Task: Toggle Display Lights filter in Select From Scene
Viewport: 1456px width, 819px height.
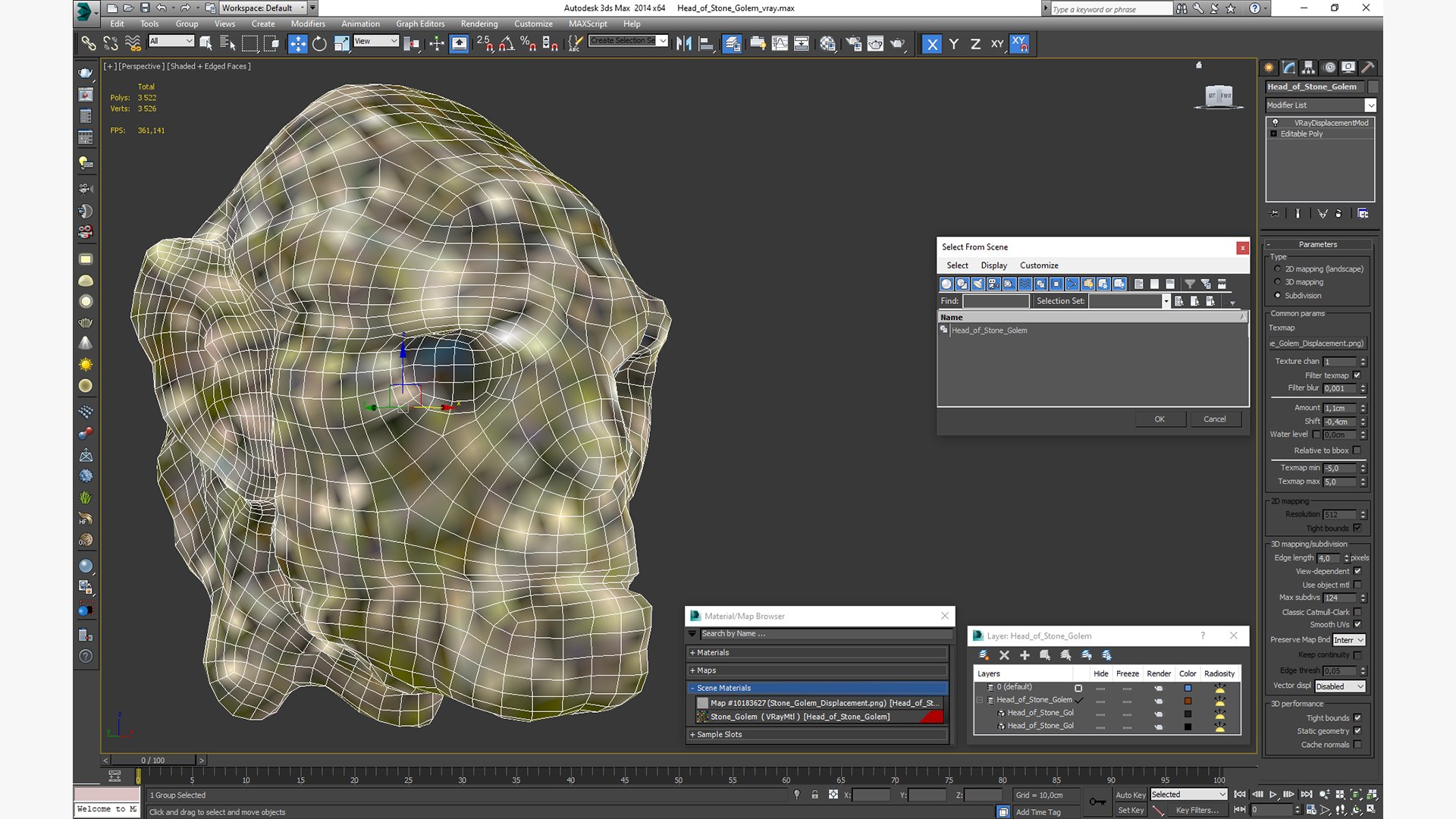Action: 978,284
